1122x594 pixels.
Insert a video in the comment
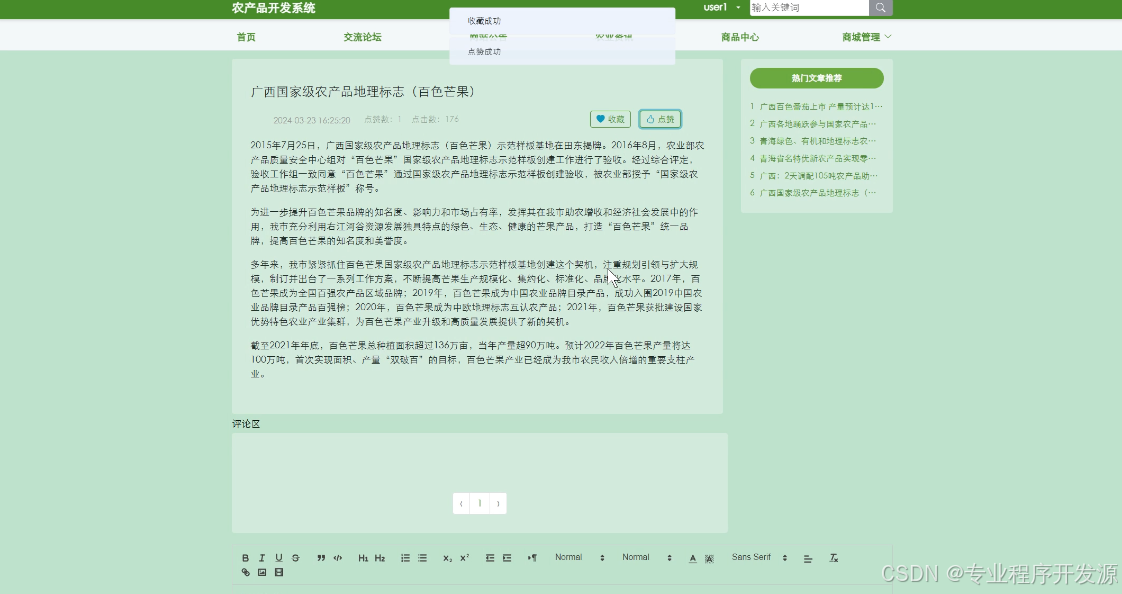pos(279,573)
